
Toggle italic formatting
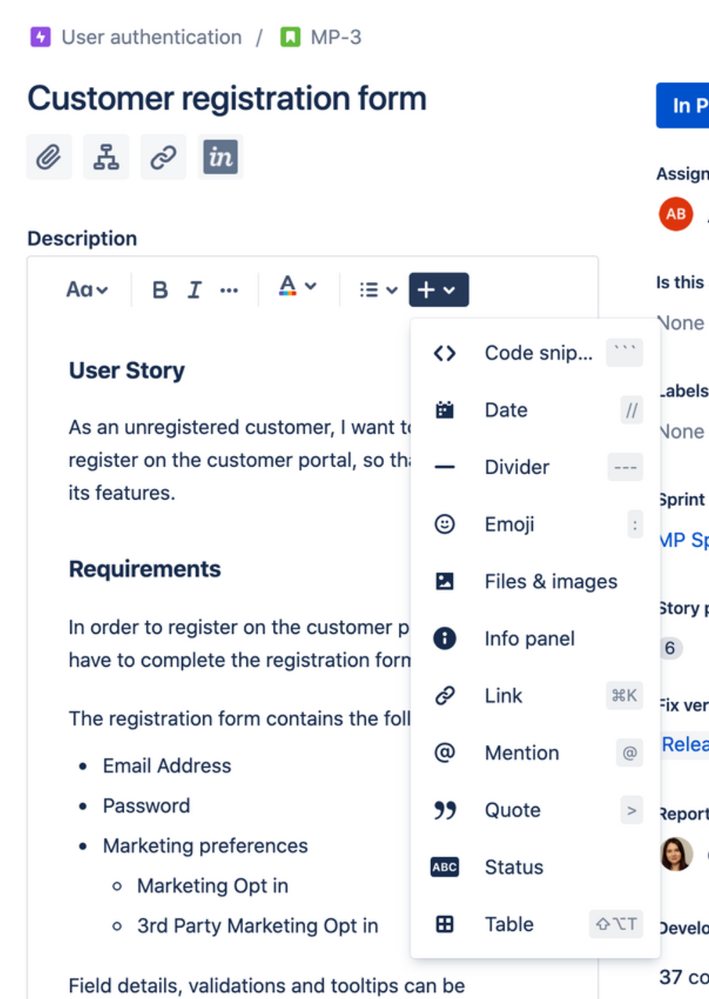coord(194,290)
